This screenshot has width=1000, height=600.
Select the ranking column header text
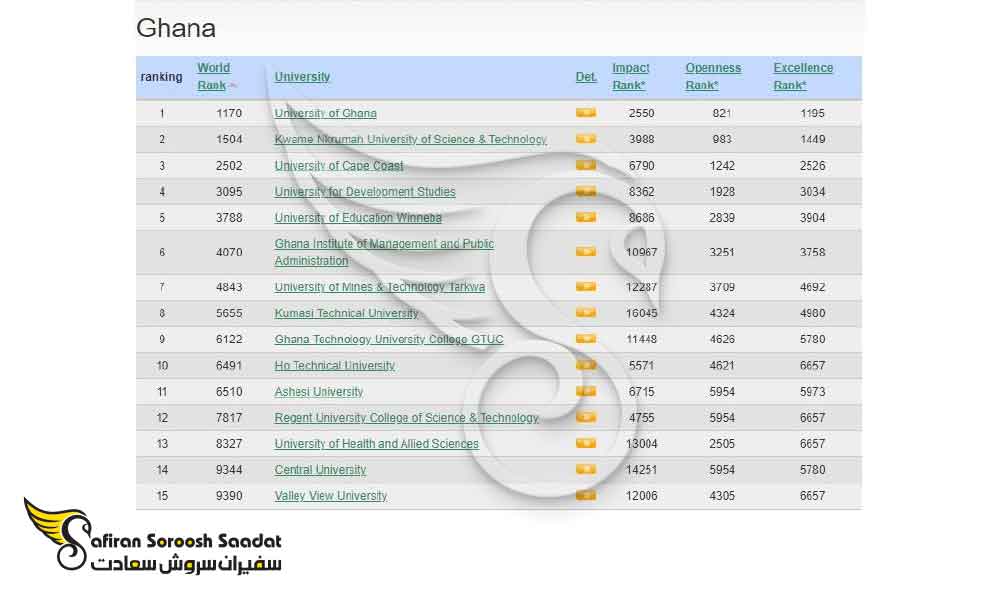[x=161, y=77]
